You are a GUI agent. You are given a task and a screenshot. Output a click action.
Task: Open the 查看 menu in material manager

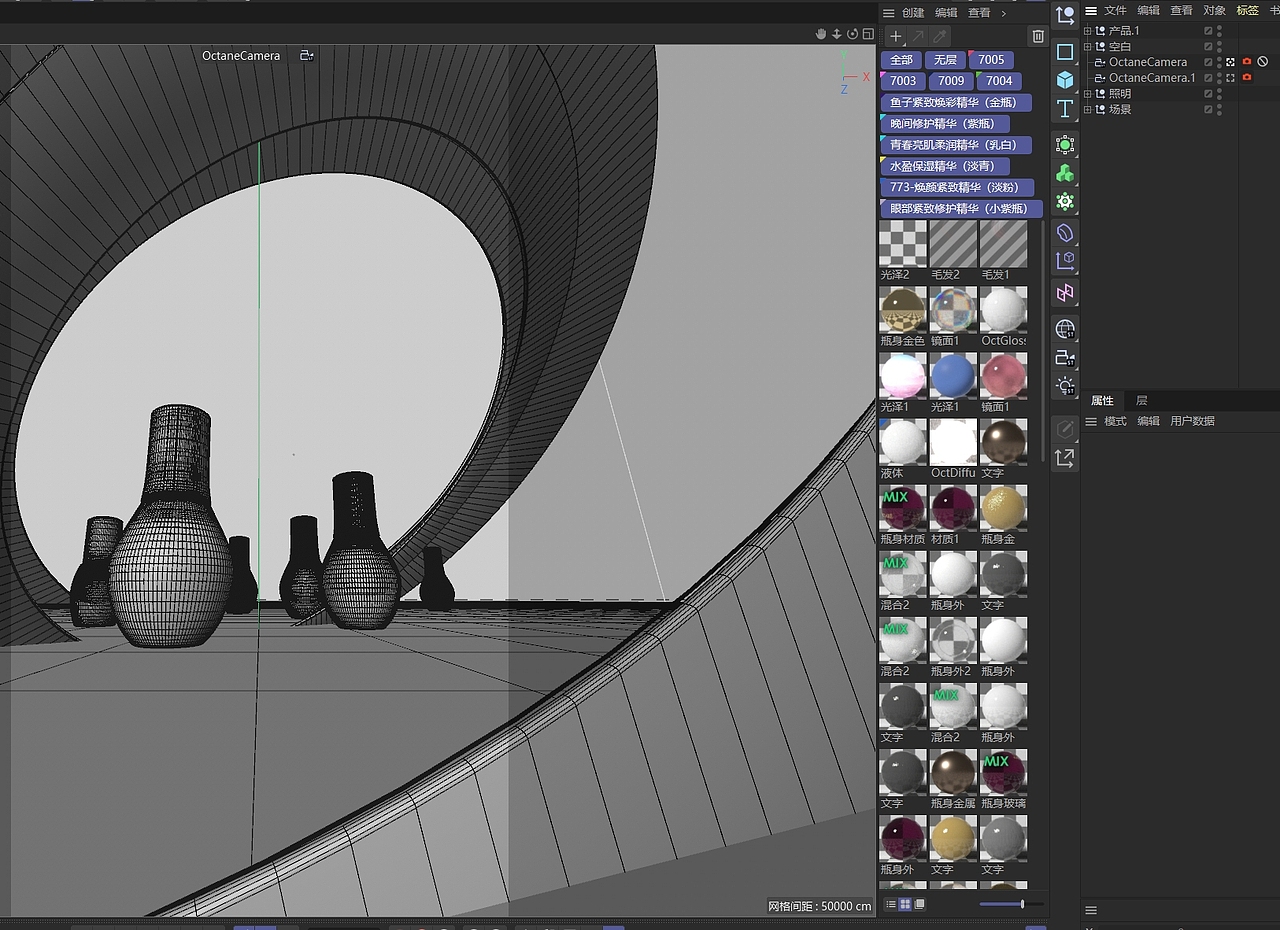(979, 13)
